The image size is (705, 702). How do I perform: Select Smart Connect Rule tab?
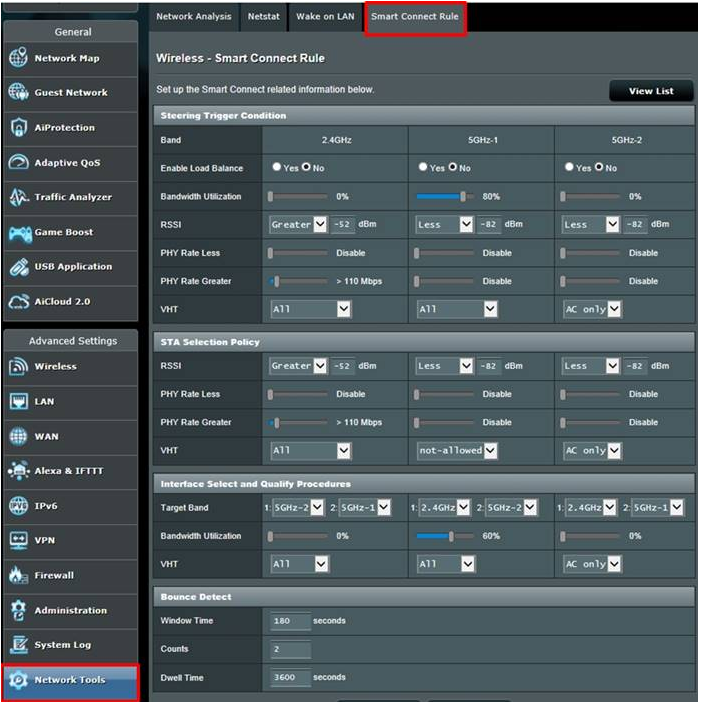pyautogui.click(x=415, y=17)
